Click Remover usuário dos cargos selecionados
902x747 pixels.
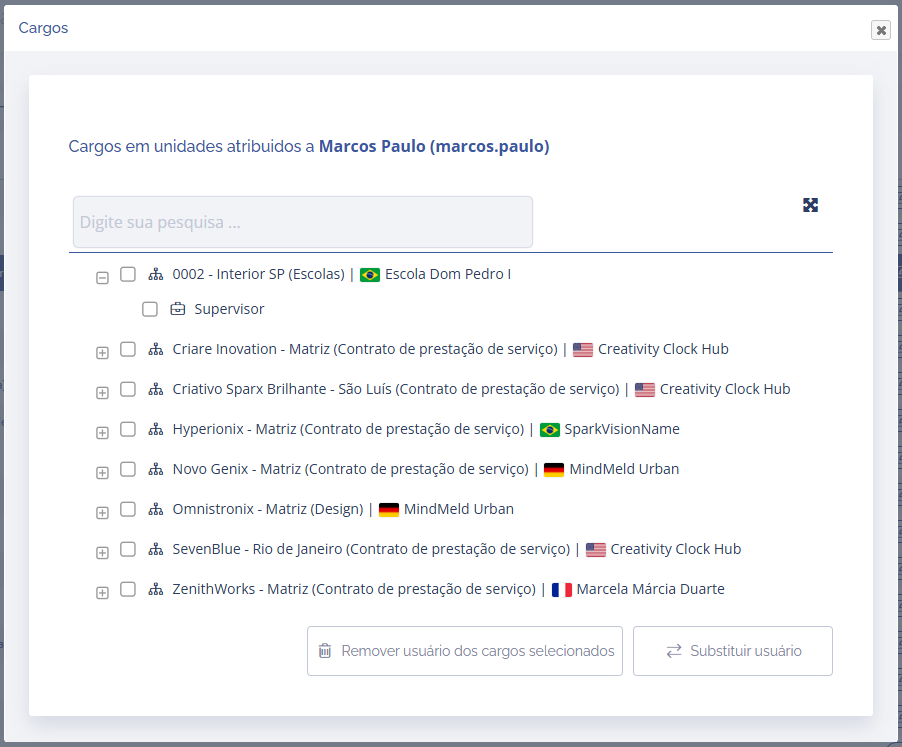click(x=465, y=651)
